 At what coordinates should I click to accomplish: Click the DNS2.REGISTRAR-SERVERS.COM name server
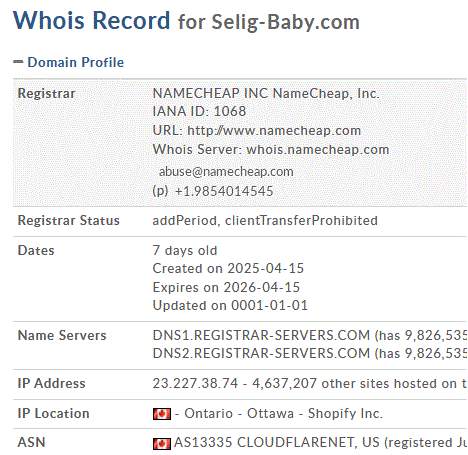tap(261, 353)
